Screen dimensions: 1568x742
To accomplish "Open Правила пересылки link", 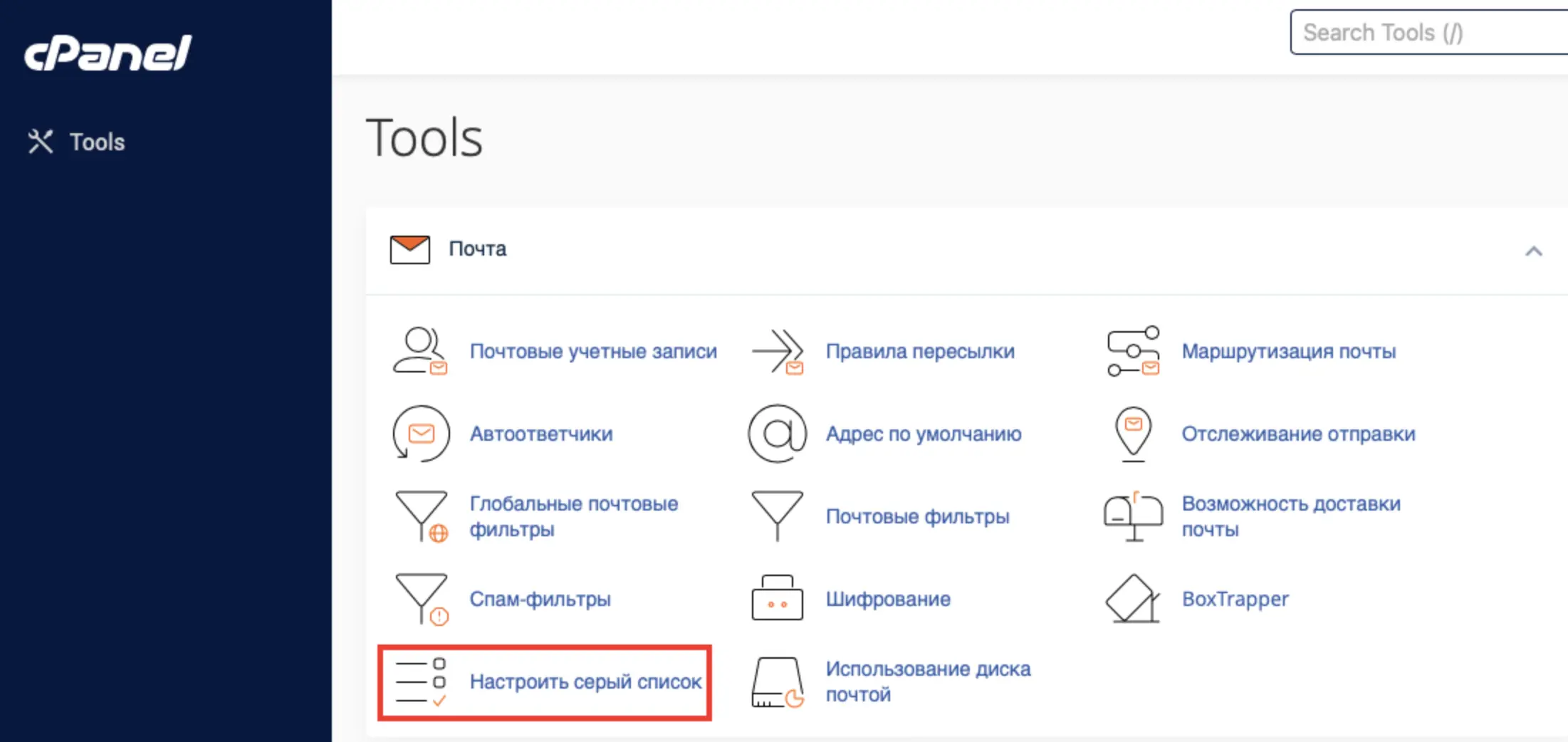I will pos(920,351).
